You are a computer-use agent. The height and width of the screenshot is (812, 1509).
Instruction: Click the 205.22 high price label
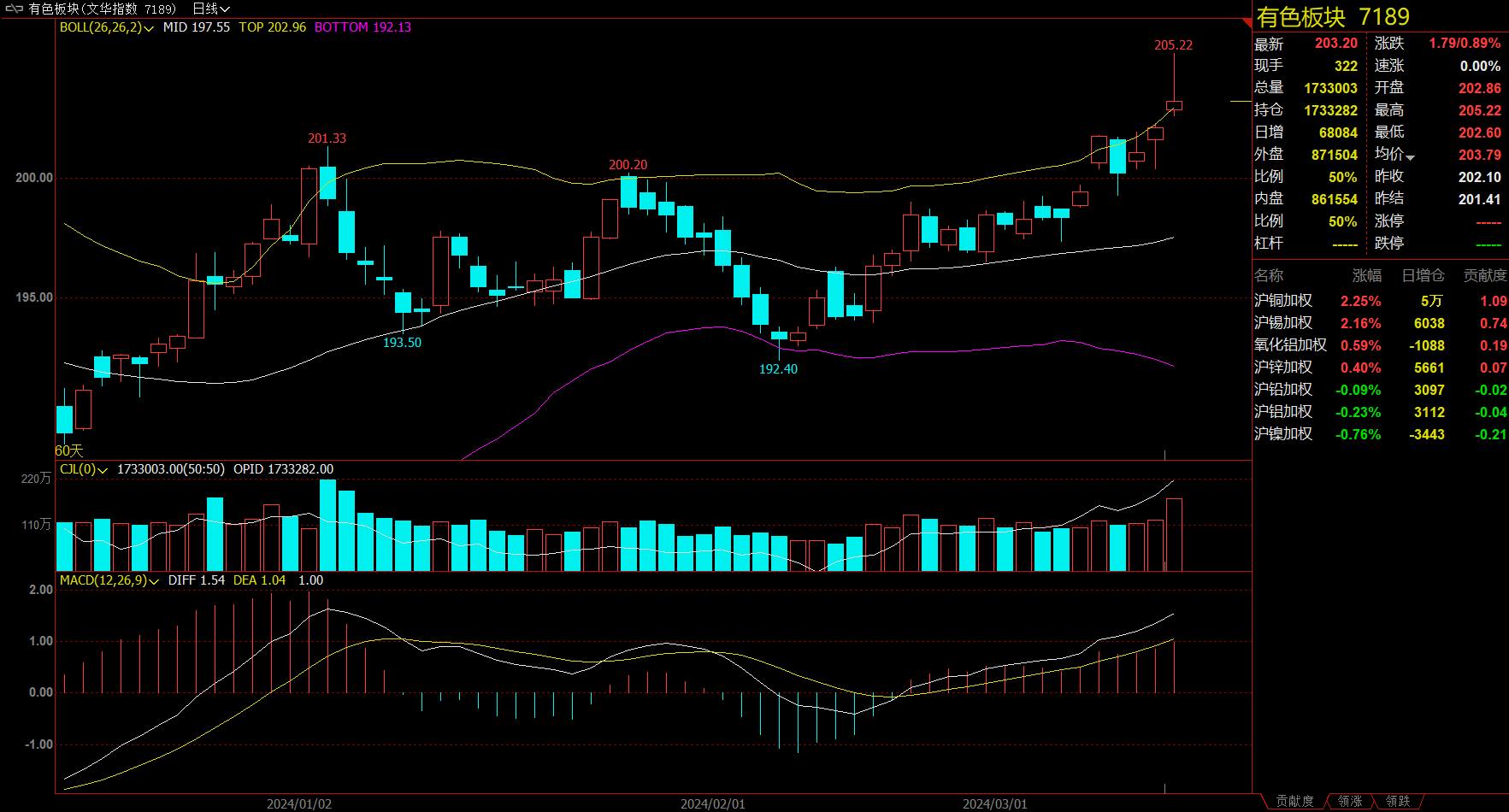pyautogui.click(x=1173, y=45)
